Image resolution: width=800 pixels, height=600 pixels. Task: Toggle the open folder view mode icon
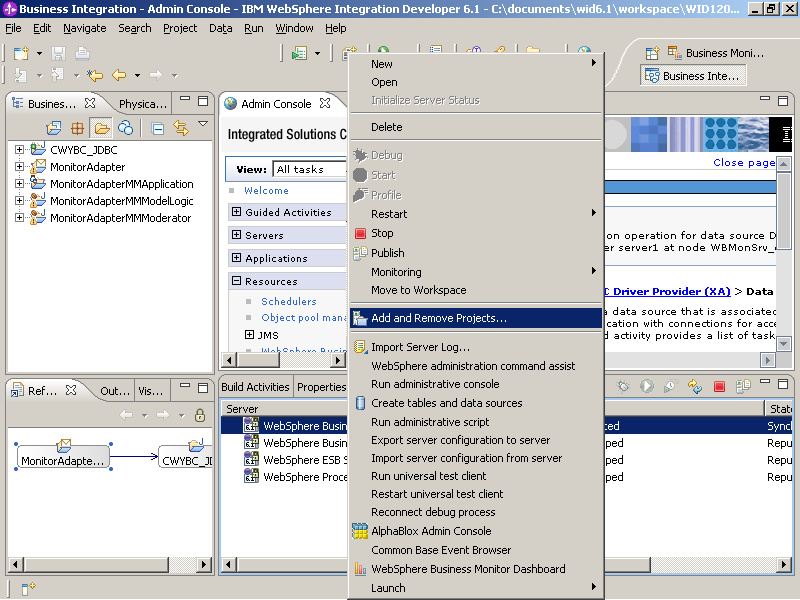(x=101, y=128)
